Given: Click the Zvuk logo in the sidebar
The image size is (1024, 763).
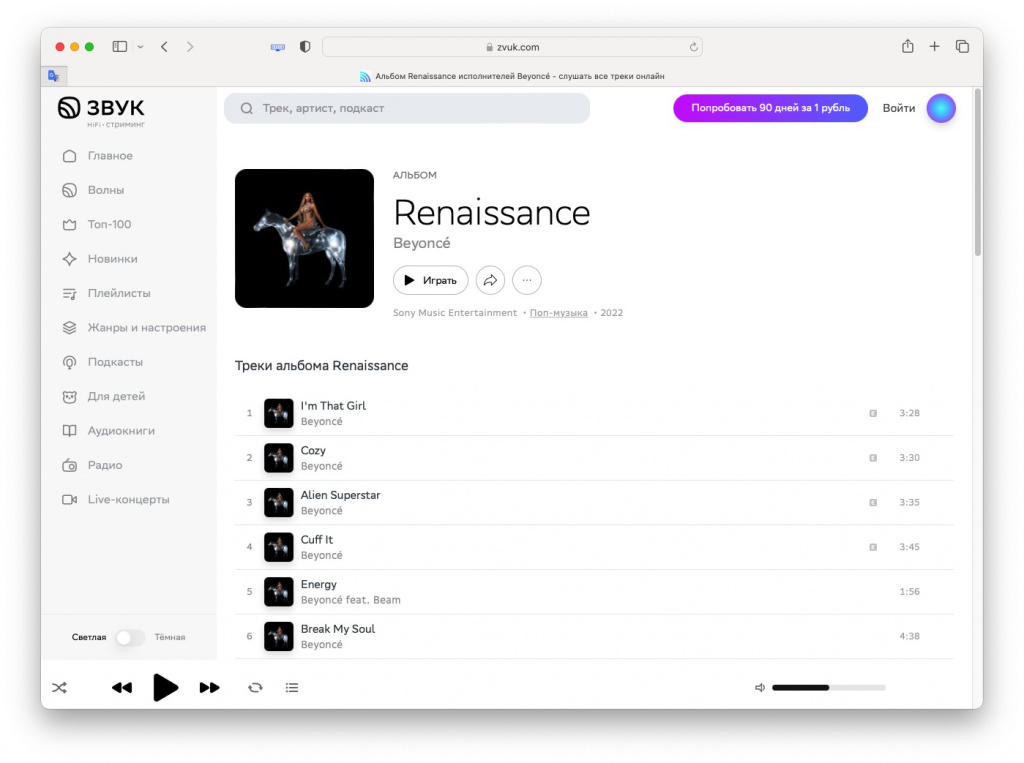Looking at the screenshot, I should point(101,111).
